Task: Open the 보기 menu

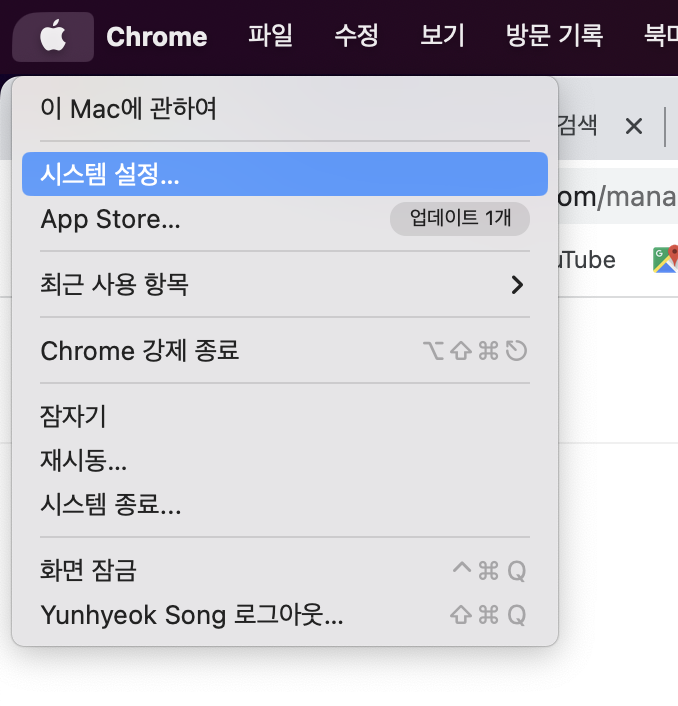Action: 442,36
